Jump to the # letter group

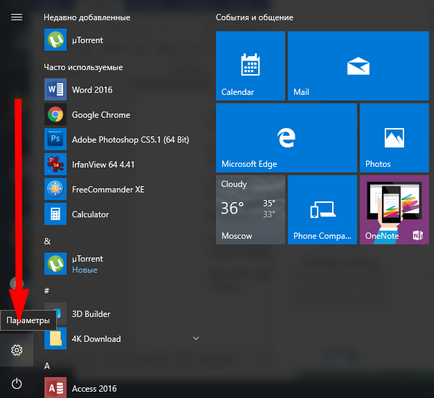coord(47,291)
